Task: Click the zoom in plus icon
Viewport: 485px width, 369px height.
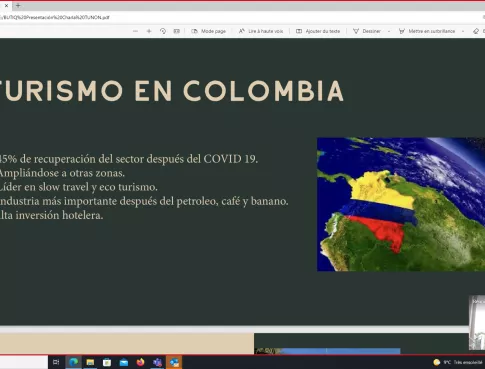Action: pos(149,31)
